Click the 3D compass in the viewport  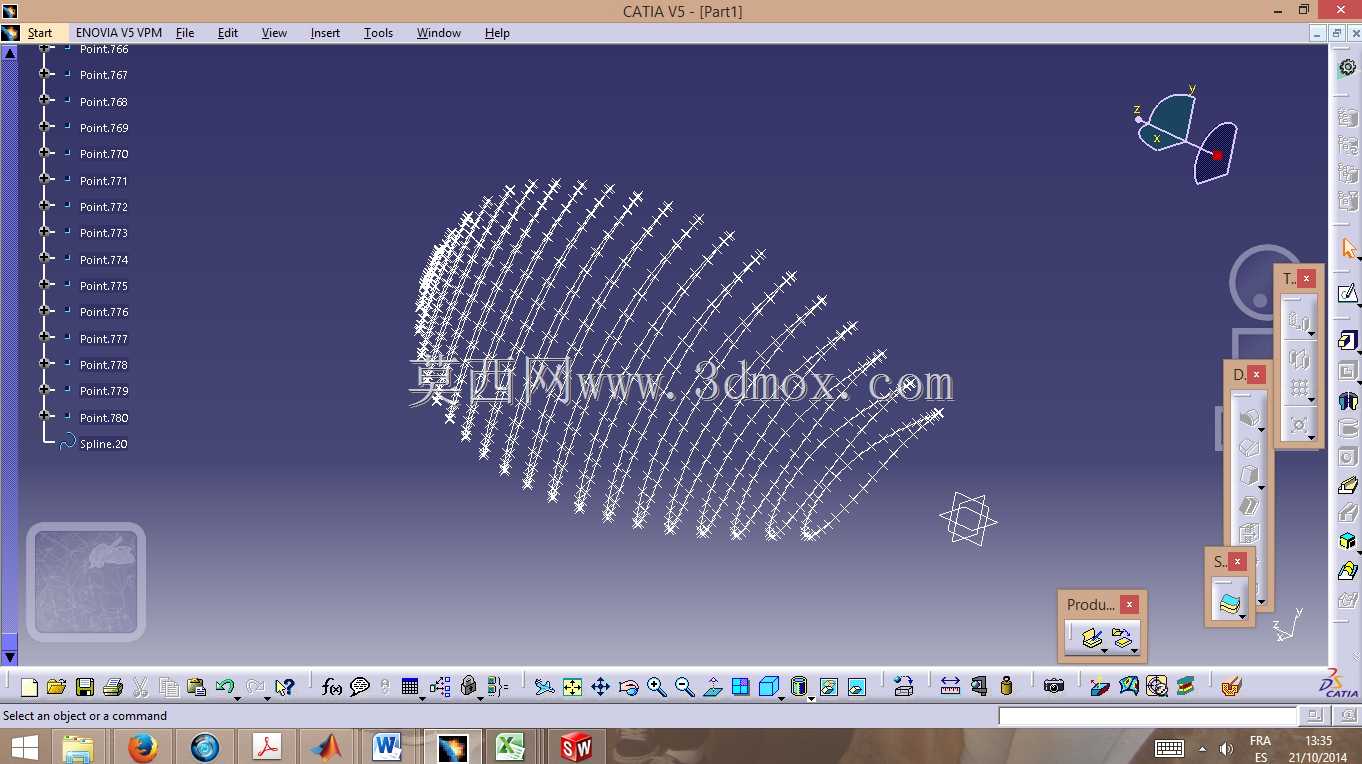pyautogui.click(x=1188, y=135)
